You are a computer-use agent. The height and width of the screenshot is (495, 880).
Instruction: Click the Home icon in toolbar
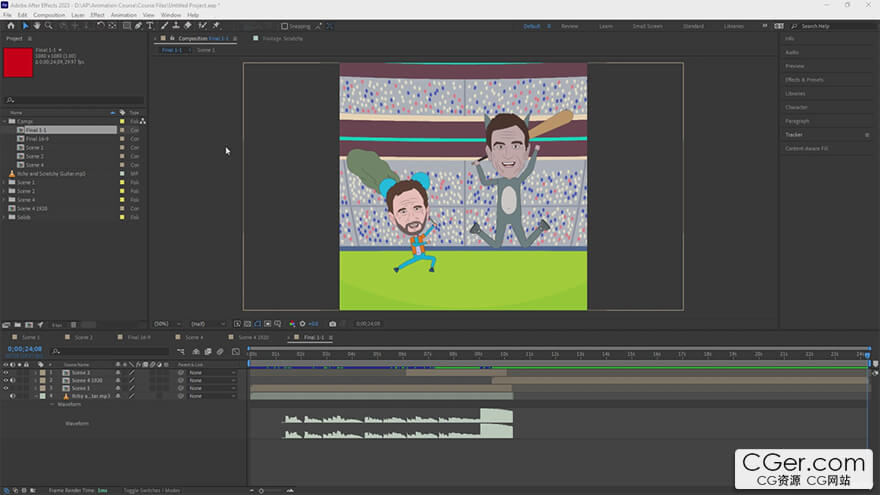point(11,26)
